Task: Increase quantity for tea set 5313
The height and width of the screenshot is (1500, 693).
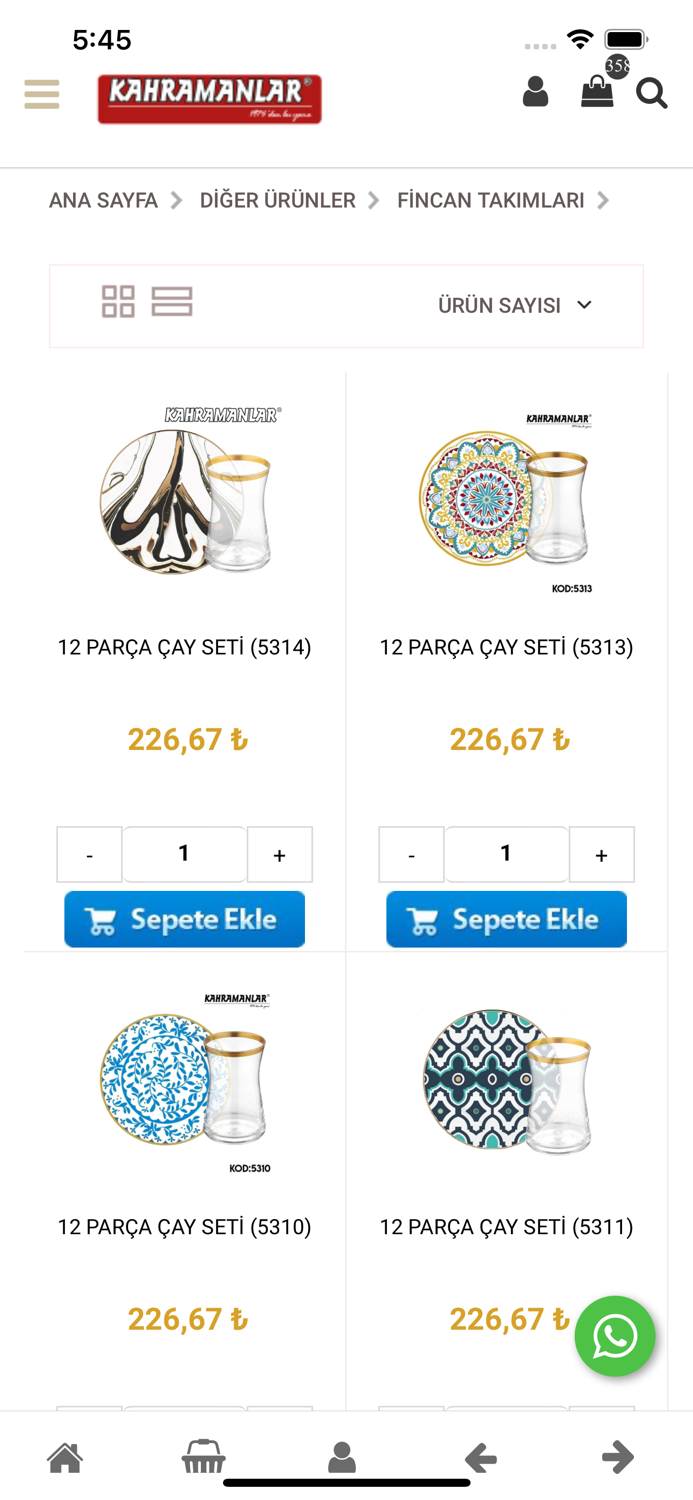Action: [x=601, y=854]
